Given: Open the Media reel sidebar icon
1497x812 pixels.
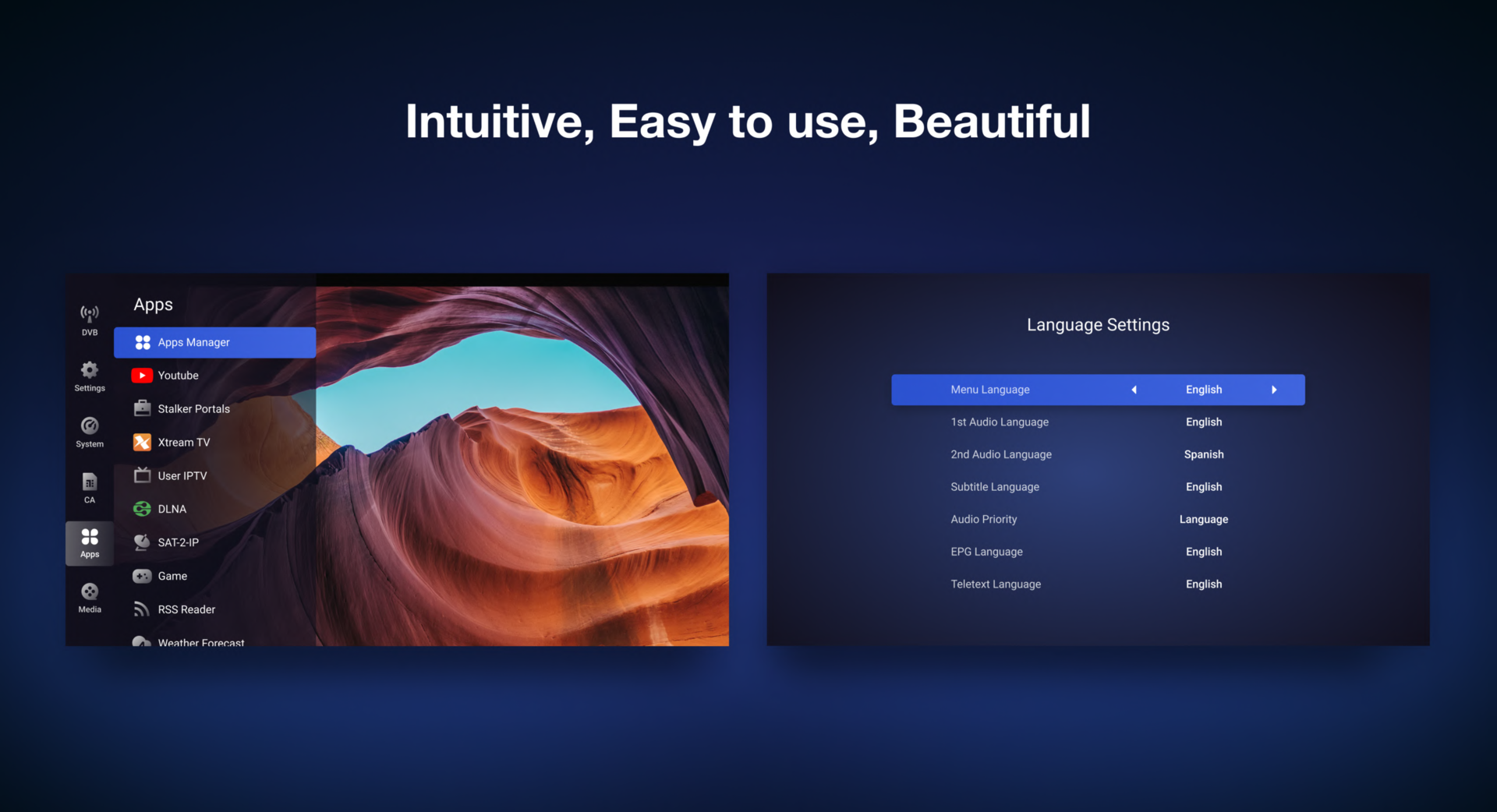Looking at the screenshot, I should [90, 591].
